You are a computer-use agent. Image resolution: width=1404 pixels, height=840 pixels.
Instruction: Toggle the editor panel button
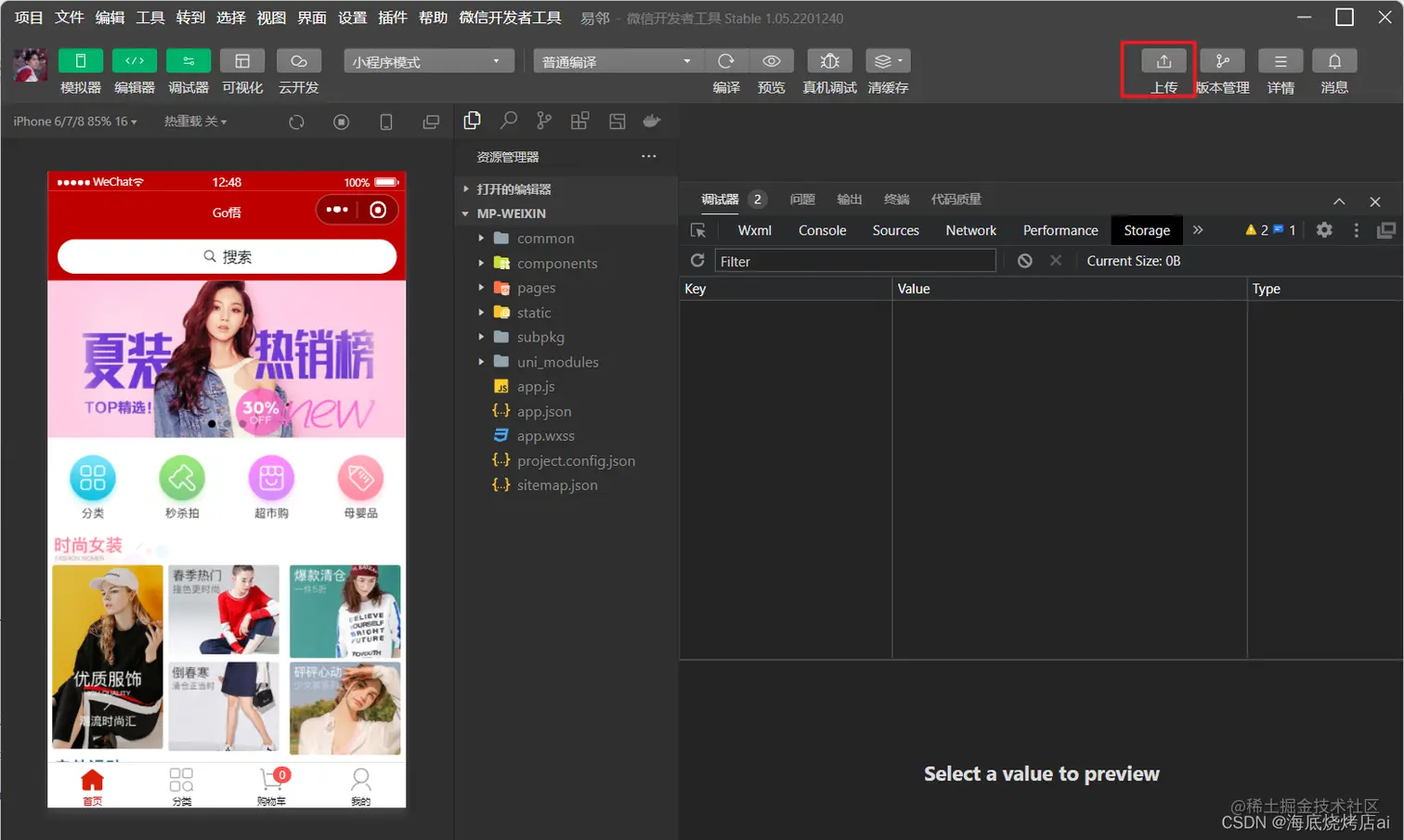click(135, 61)
